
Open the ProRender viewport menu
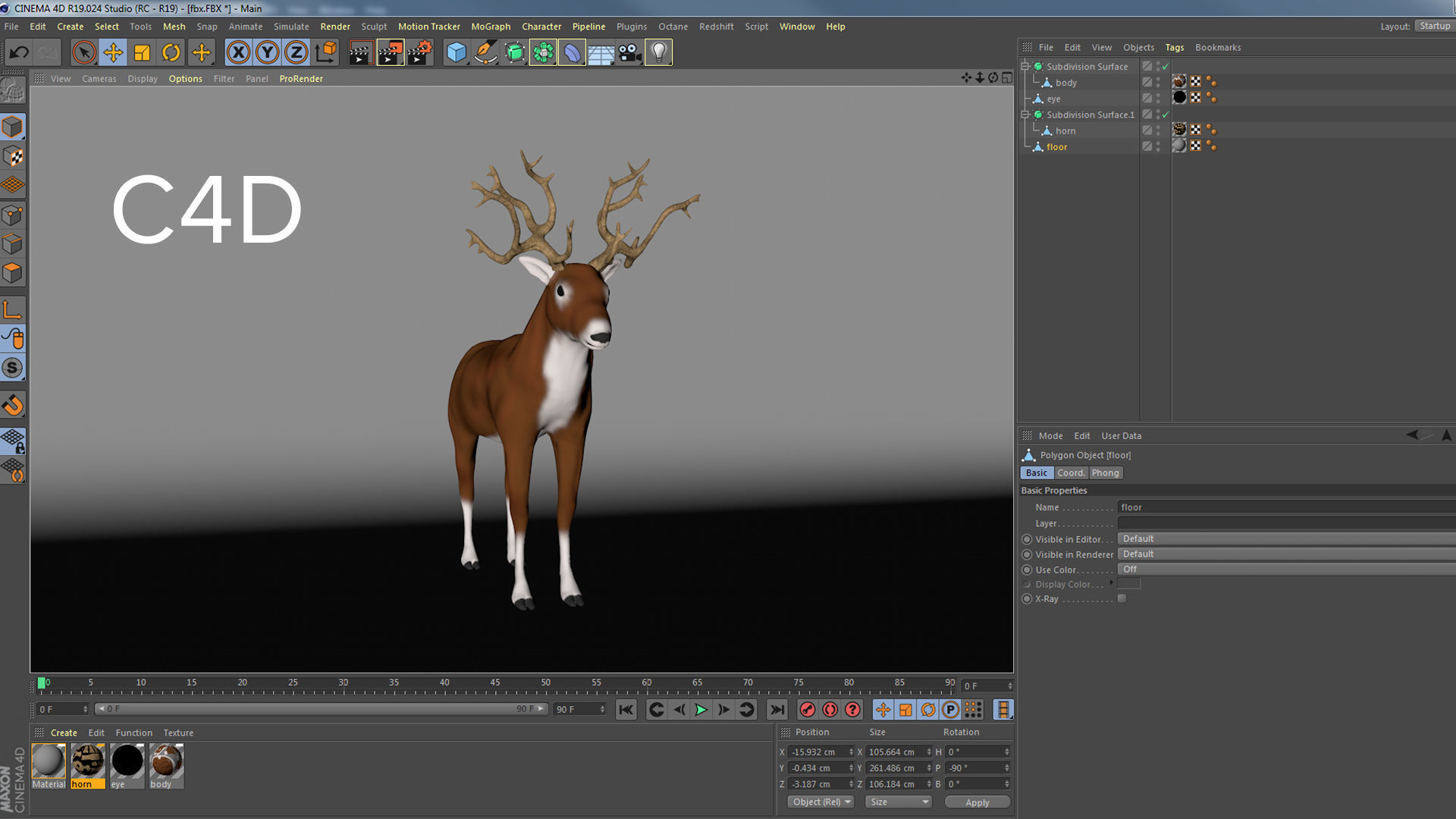(301, 79)
